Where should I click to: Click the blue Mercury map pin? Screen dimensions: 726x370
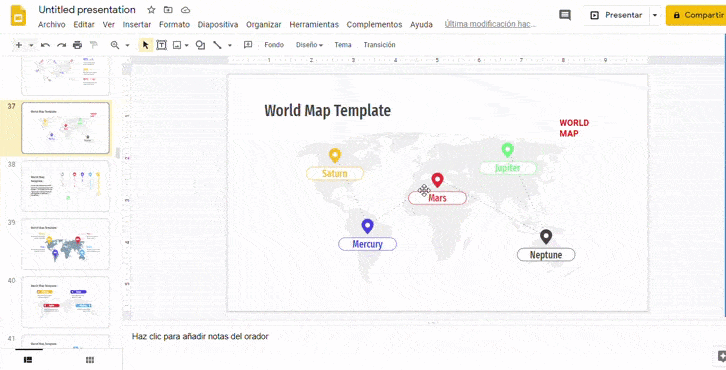tap(367, 226)
